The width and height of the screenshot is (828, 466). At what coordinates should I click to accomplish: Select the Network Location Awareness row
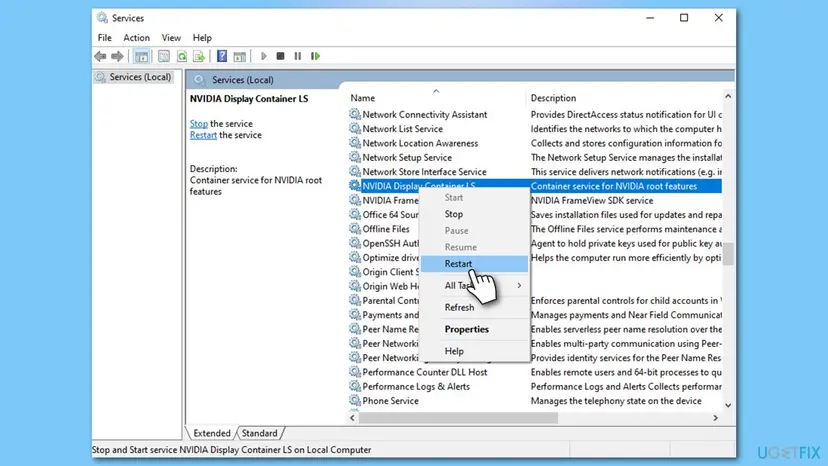pos(535,143)
